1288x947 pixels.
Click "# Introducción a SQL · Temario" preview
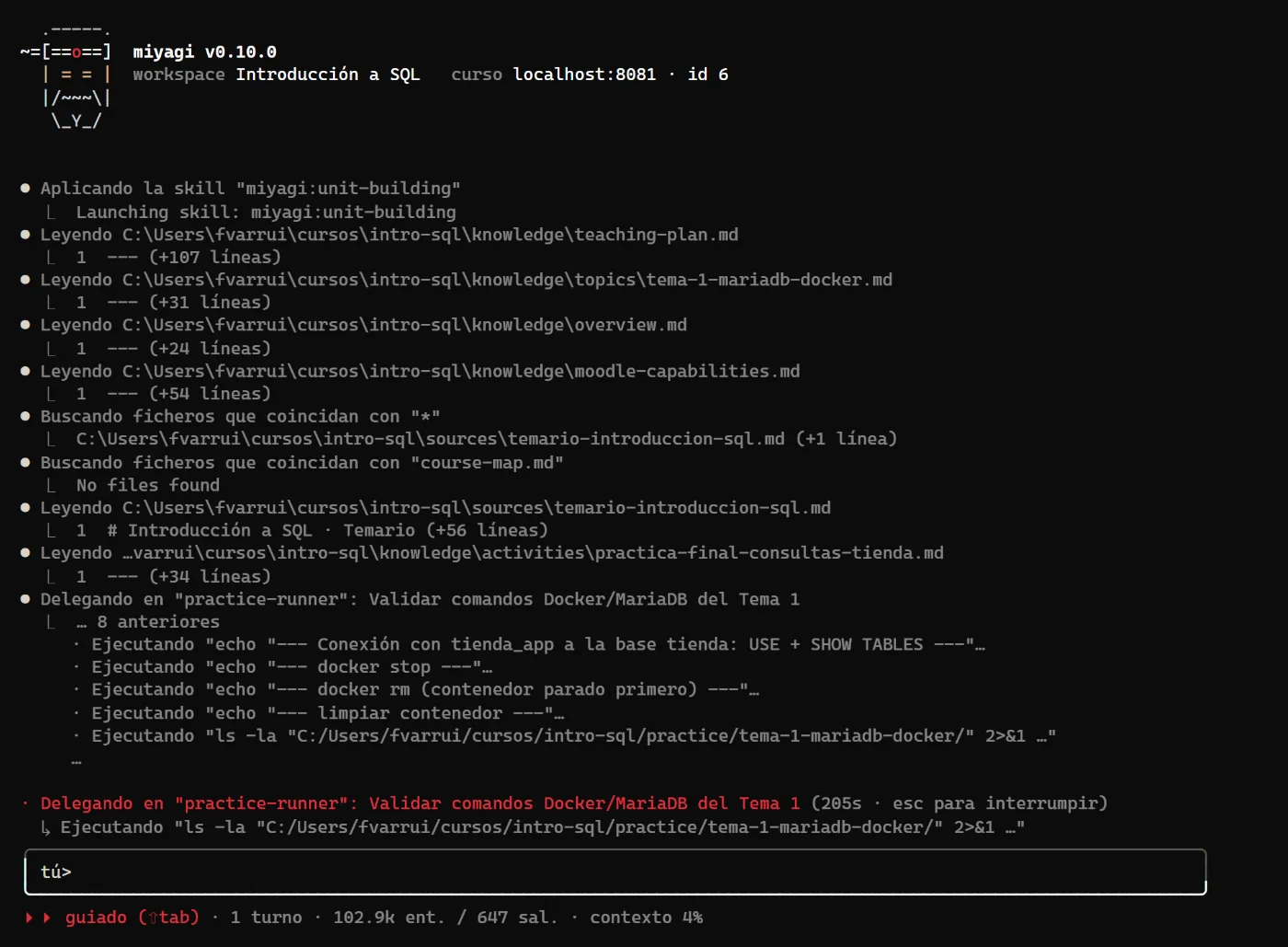click(260, 531)
